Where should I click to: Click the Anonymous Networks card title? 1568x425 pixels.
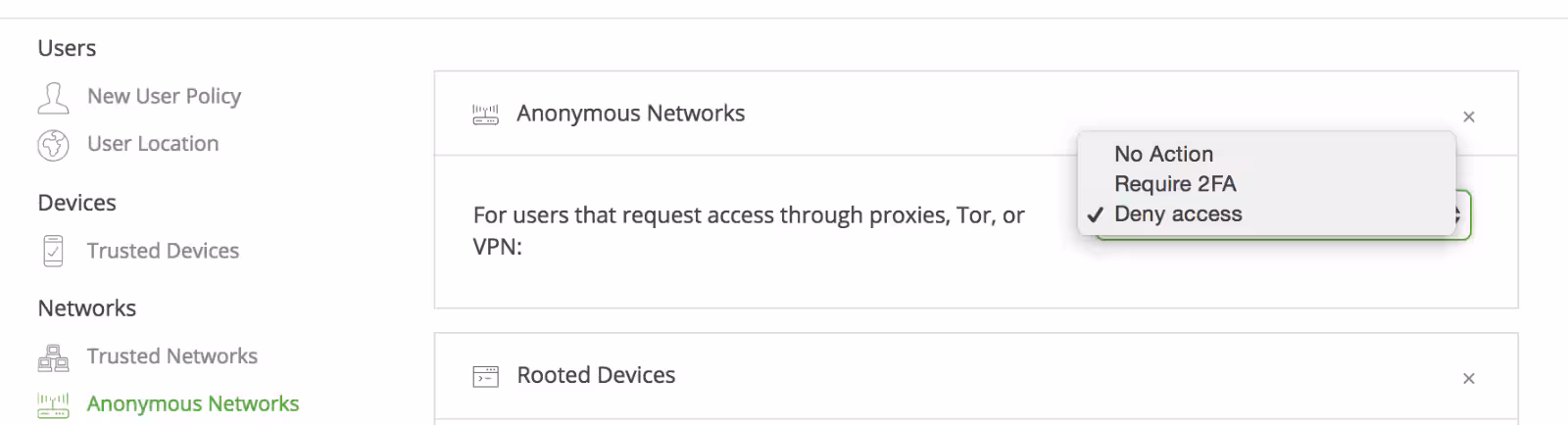pos(630,114)
